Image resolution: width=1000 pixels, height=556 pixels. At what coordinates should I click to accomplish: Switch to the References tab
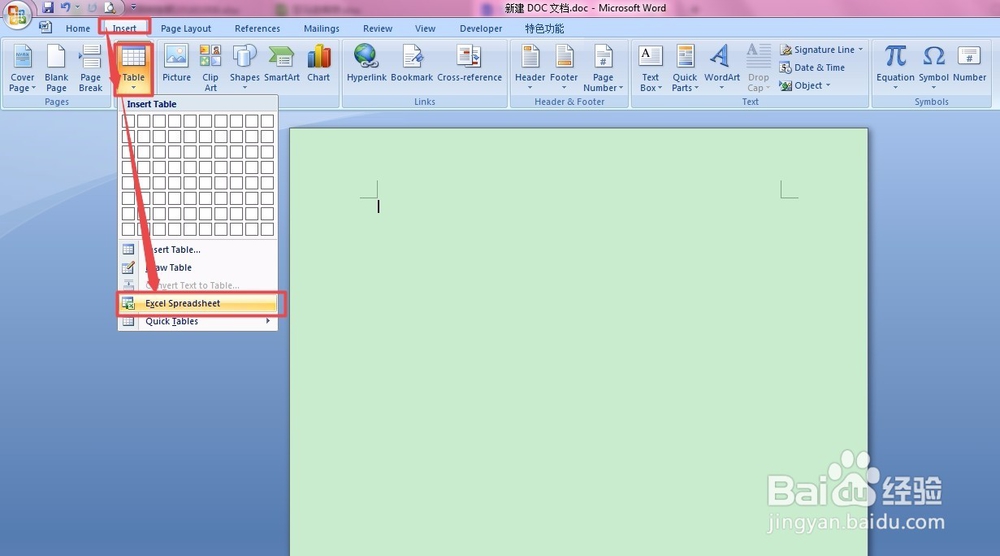(257, 29)
